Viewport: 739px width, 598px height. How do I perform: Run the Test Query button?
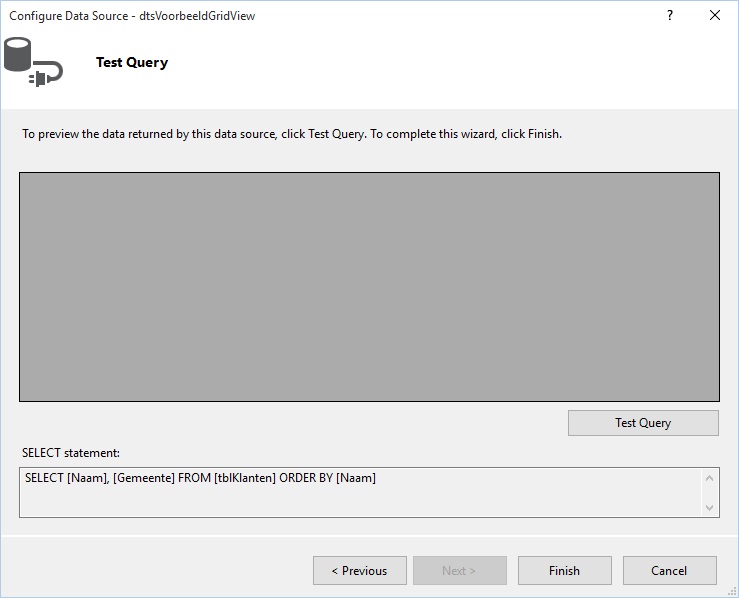click(643, 423)
